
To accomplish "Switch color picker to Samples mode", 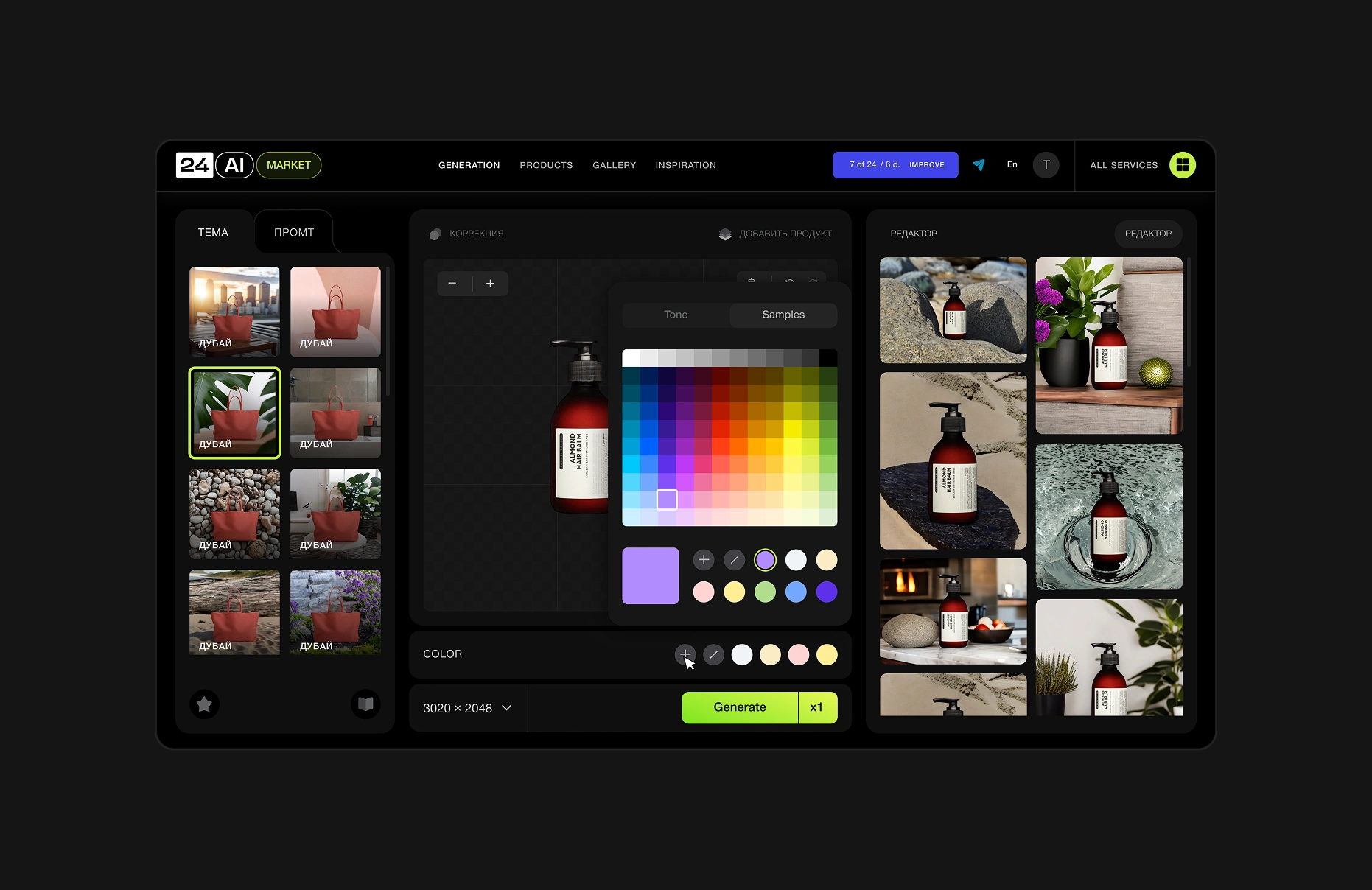I will 783,315.
